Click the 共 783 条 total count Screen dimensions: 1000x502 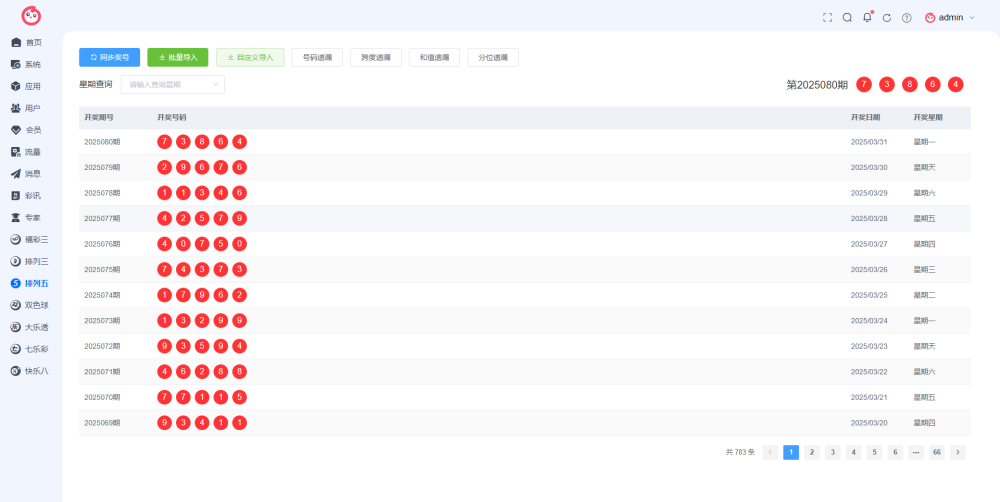coord(740,452)
